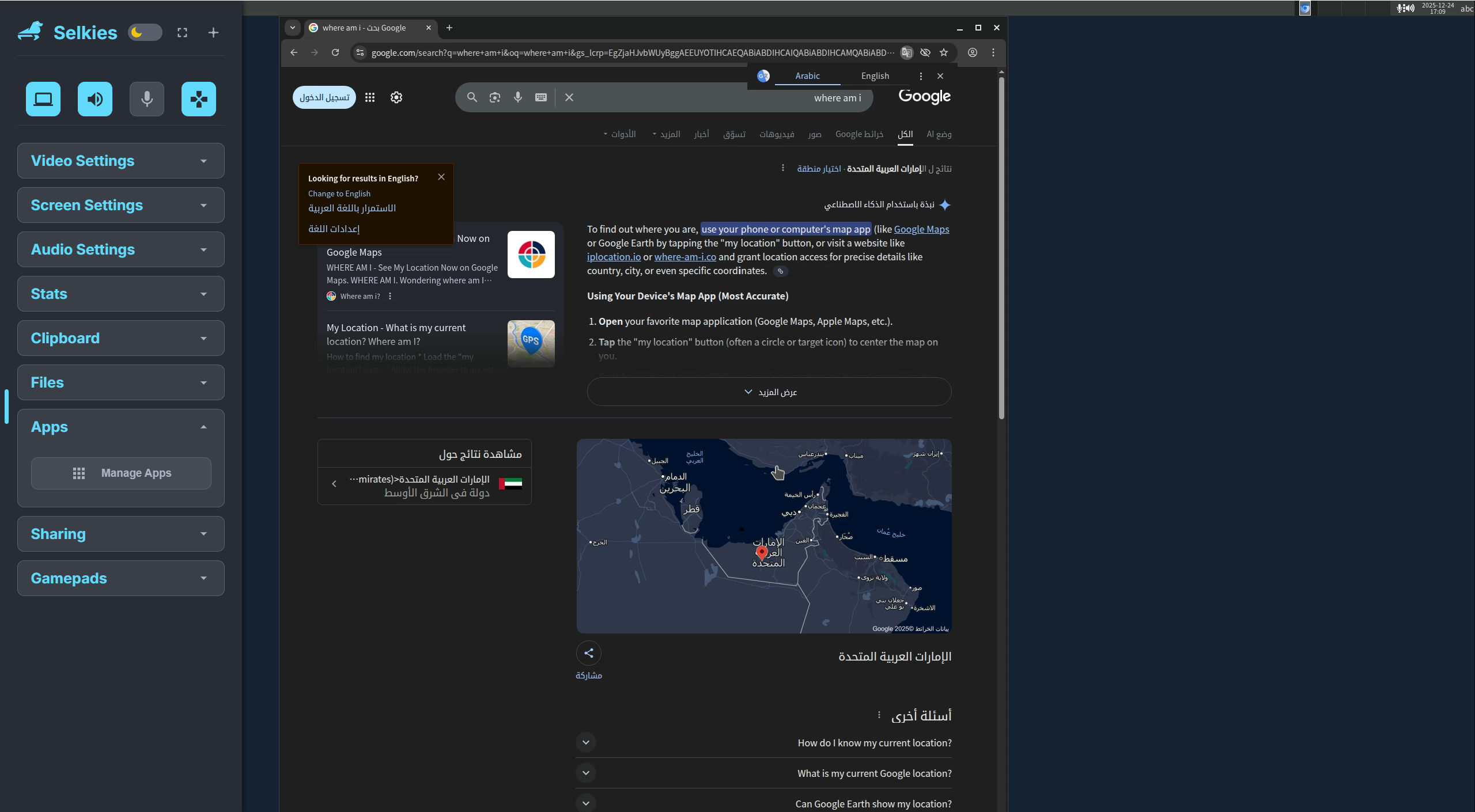Expand the Clipboard section
The image size is (1475, 812).
121,338
